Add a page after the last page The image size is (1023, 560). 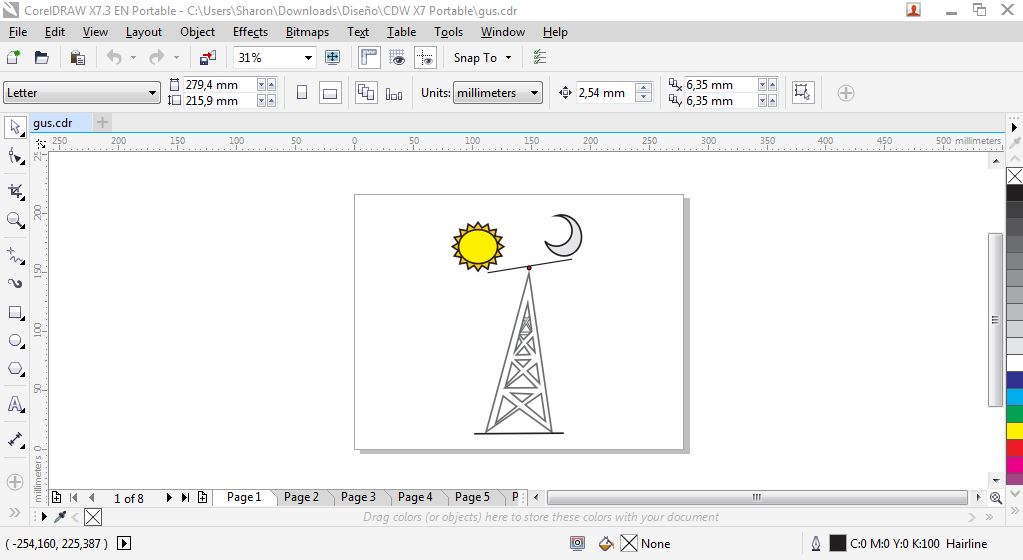202,497
